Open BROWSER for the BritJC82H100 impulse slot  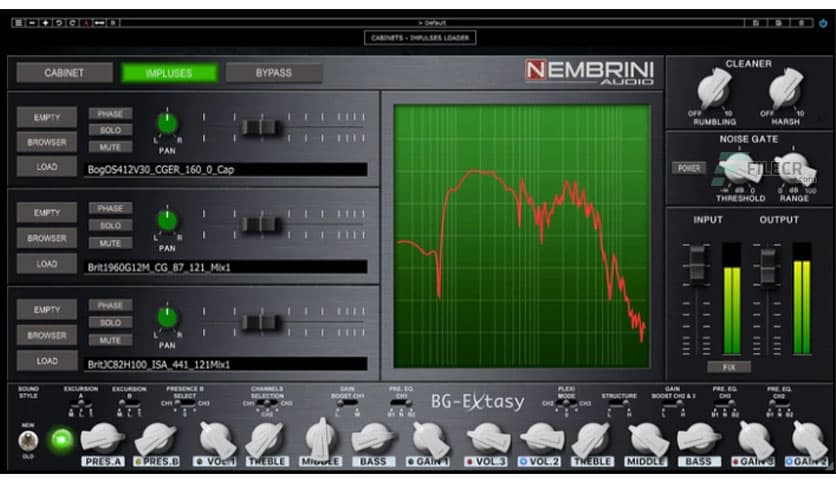click(x=47, y=335)
